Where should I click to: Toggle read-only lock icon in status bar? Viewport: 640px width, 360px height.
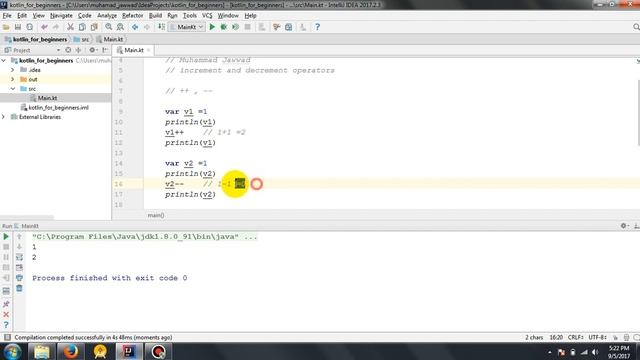click(x=615, y=338)
